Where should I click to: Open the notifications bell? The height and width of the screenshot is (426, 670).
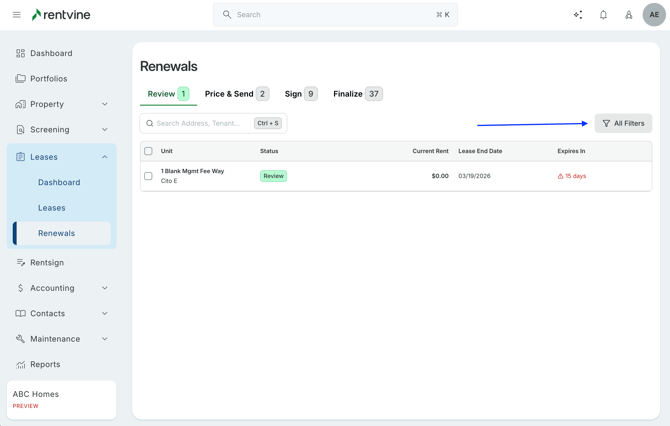pyautogui.click(x=603, y=15)
